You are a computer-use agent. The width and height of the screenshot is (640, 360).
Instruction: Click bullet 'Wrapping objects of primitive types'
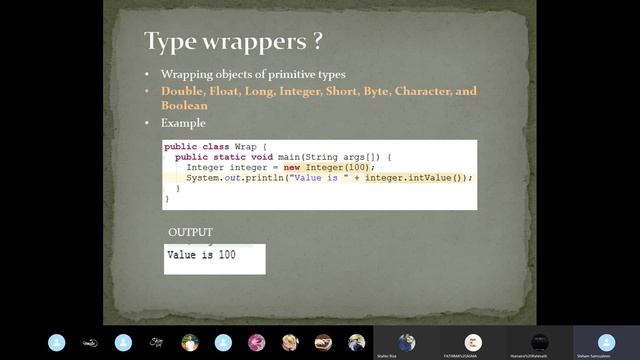coord(253,74)
